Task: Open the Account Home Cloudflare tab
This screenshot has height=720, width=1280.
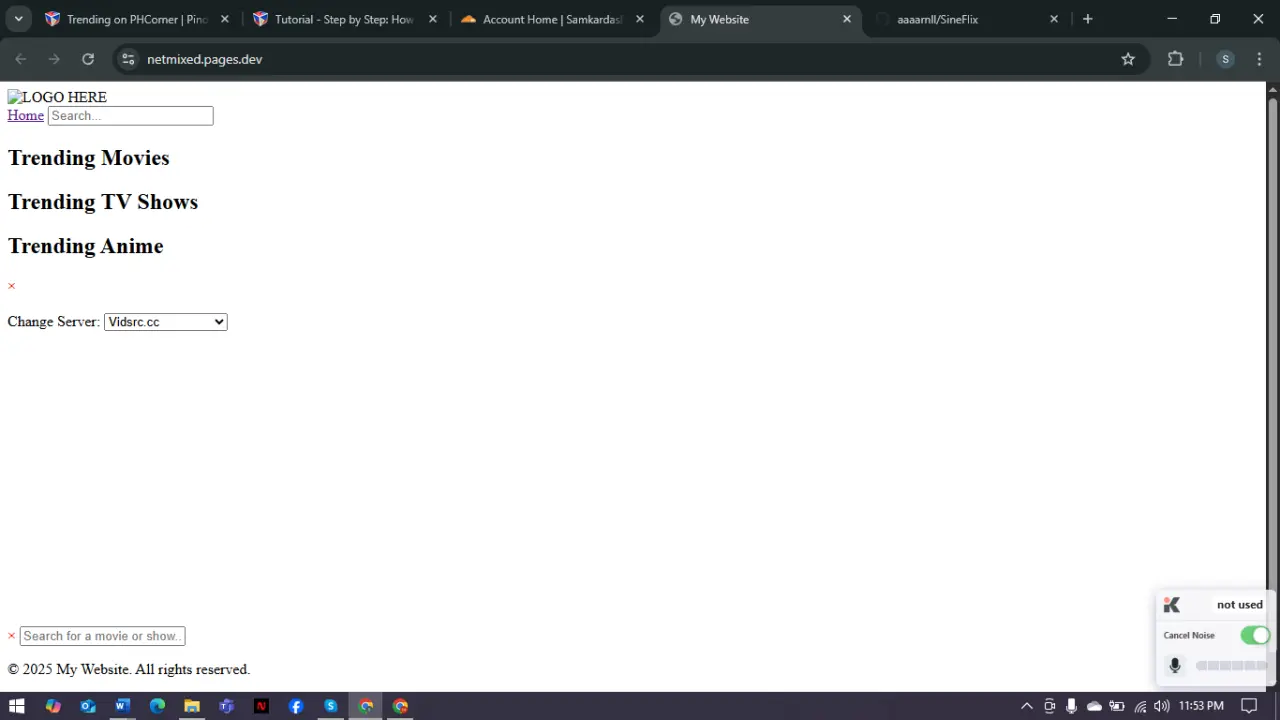Action: coord(553,19)
